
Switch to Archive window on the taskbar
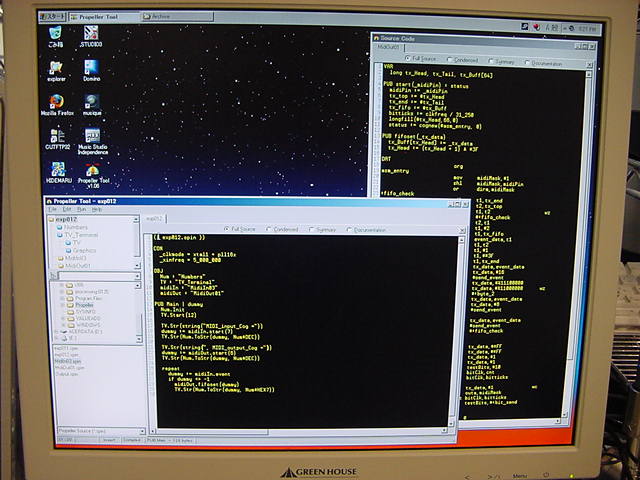(x=177, y=16)
